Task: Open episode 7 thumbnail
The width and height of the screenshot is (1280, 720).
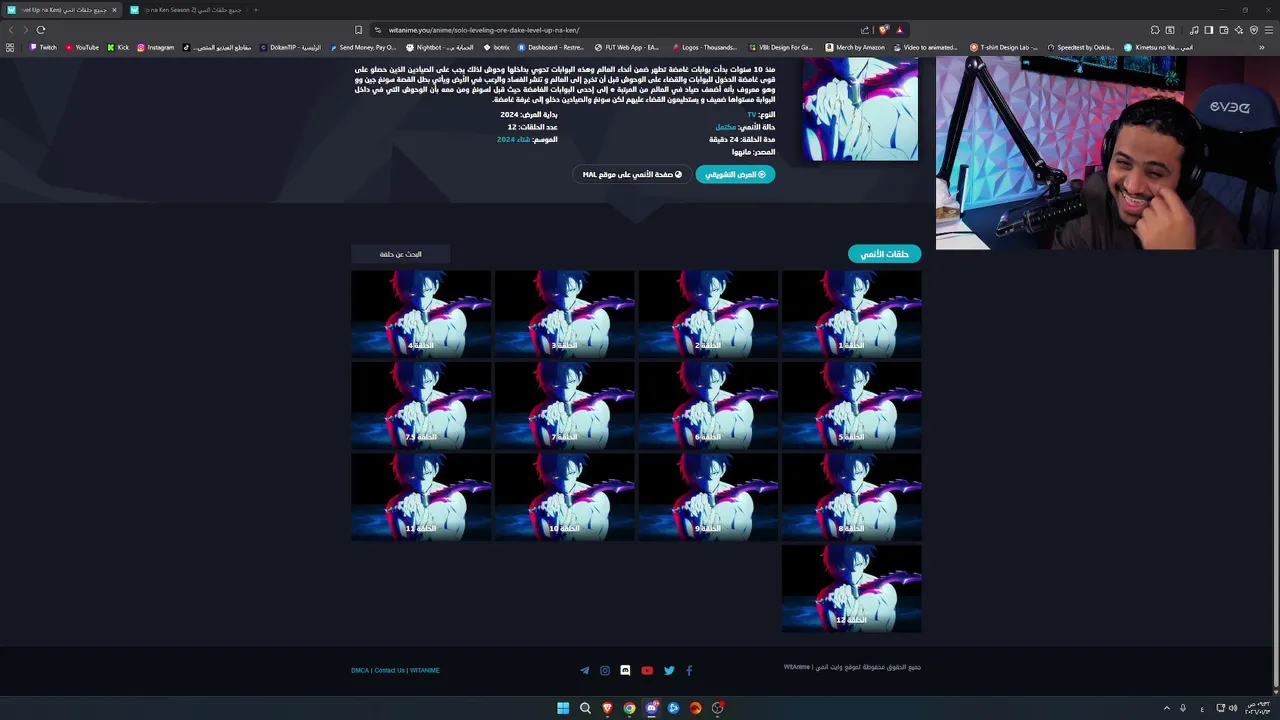Action: pos(565,405)
